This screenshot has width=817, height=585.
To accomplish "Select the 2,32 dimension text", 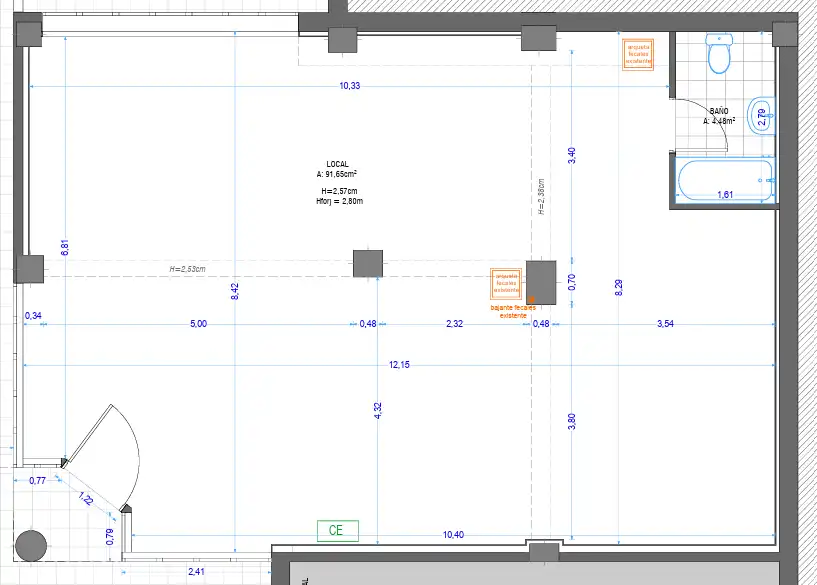I will tap(454, 324).
